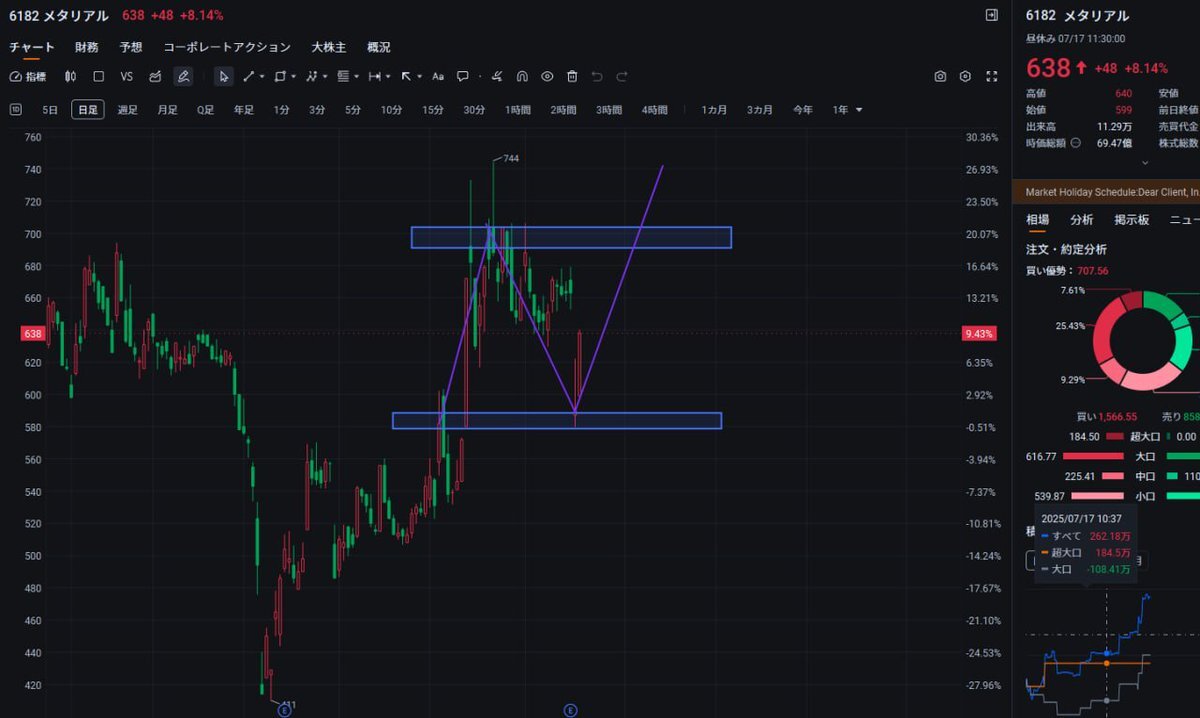Toggle drawings visibility eye icon
Image resolution: width=1200 pixels, height=718 pixels.
click(547, 76)
